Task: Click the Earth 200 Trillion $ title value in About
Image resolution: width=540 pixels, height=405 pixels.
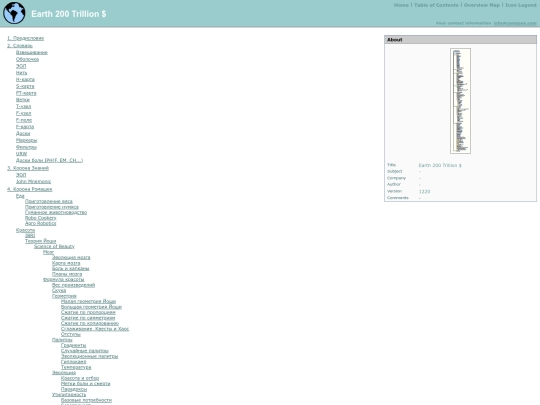Action: [440, 165]
